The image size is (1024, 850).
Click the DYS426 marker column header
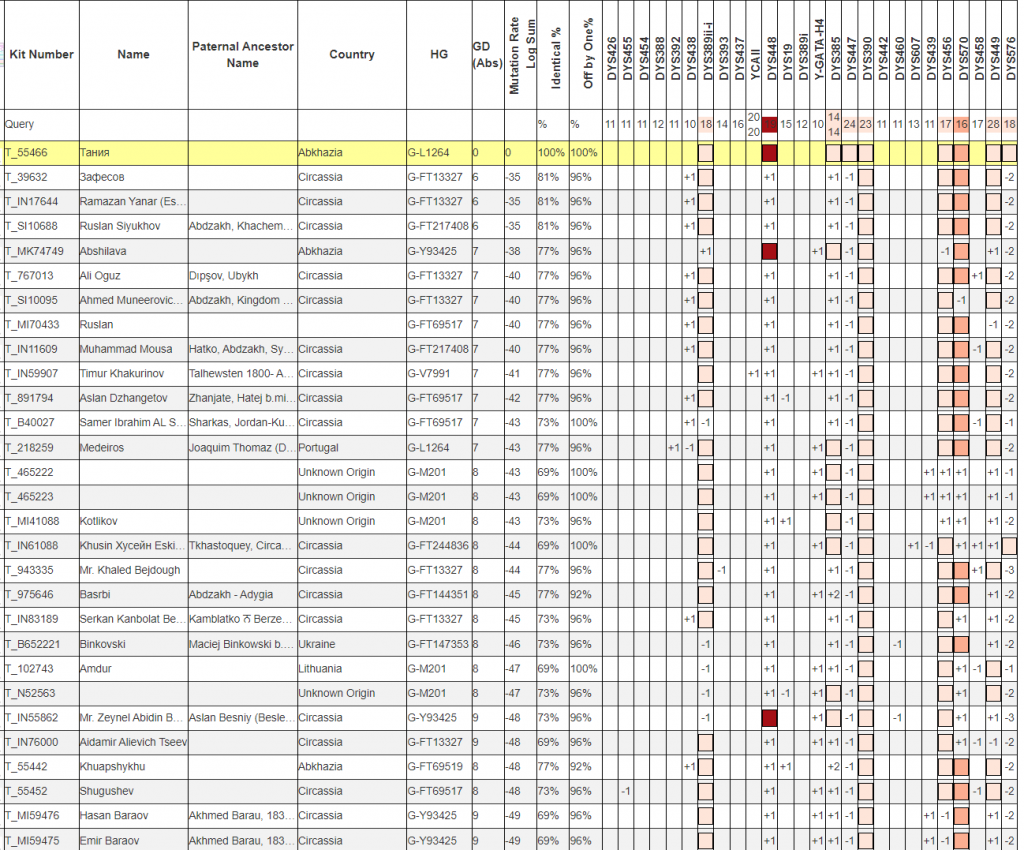point(610,55)
